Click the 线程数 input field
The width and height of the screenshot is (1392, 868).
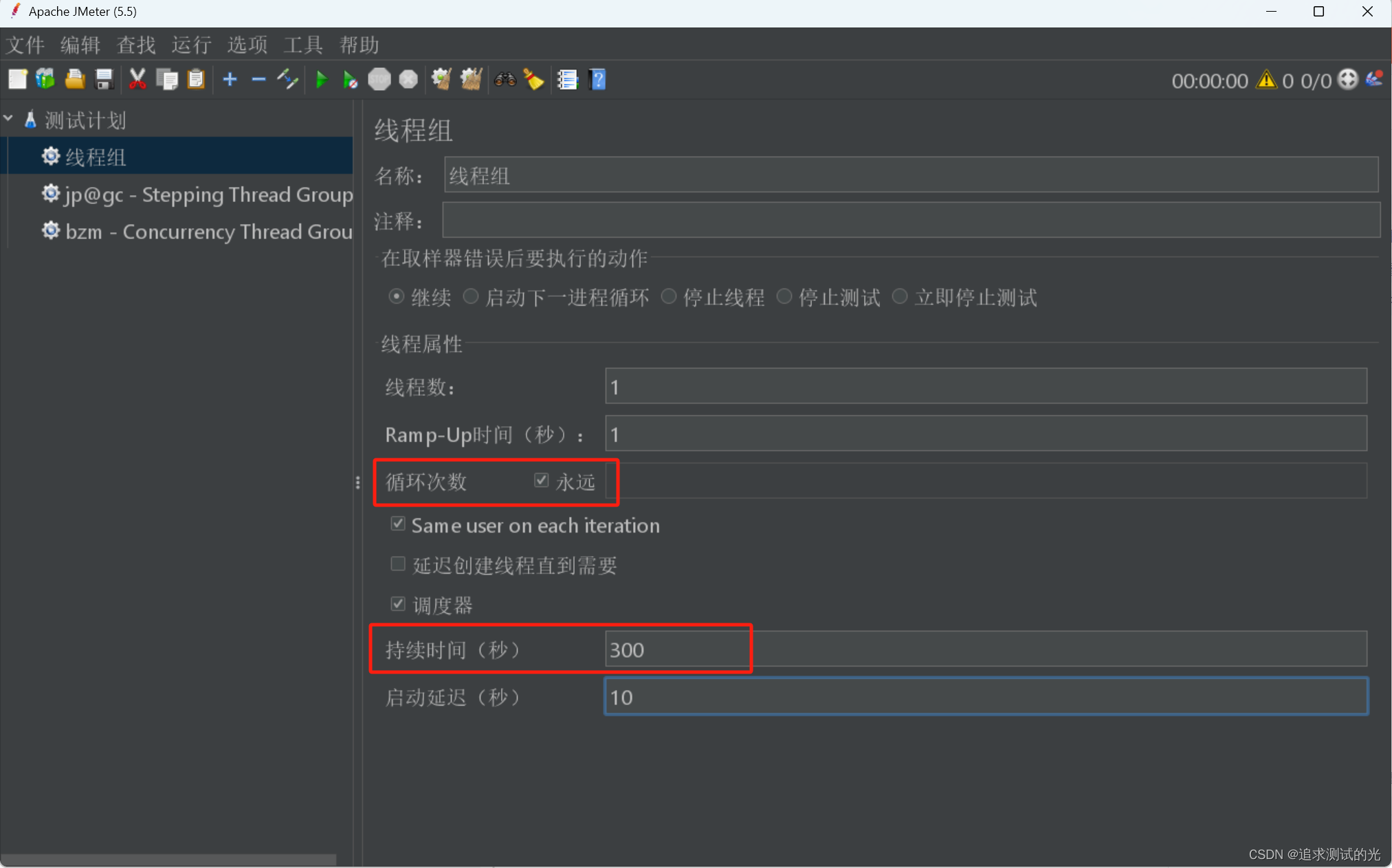click(986, 386)
